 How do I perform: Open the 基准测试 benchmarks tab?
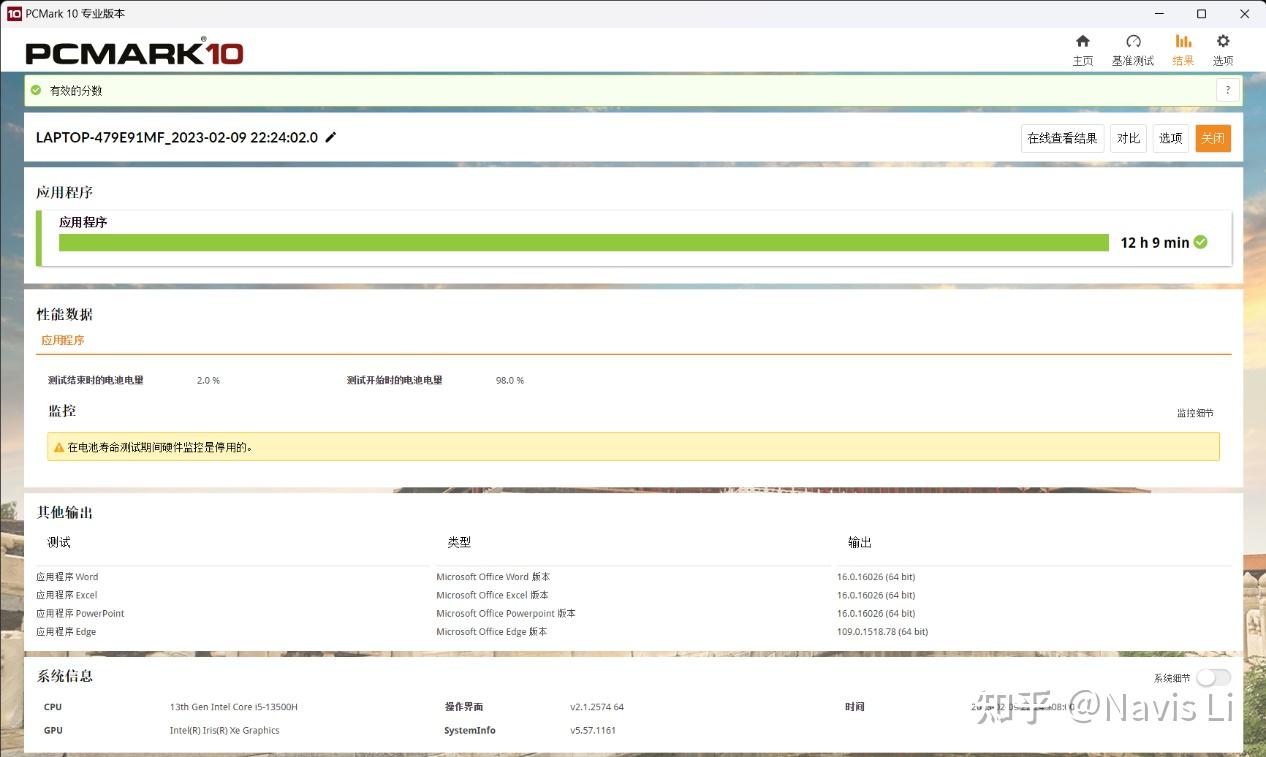(x=1132, y=49)
